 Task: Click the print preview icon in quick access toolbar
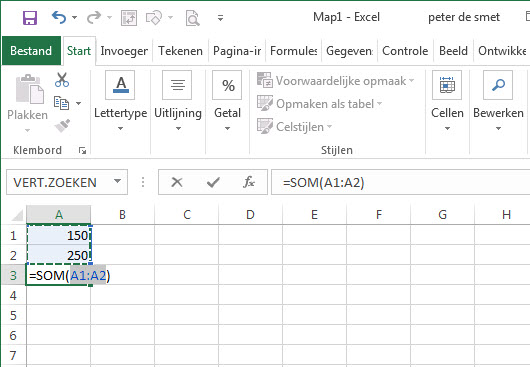(192, 18)
